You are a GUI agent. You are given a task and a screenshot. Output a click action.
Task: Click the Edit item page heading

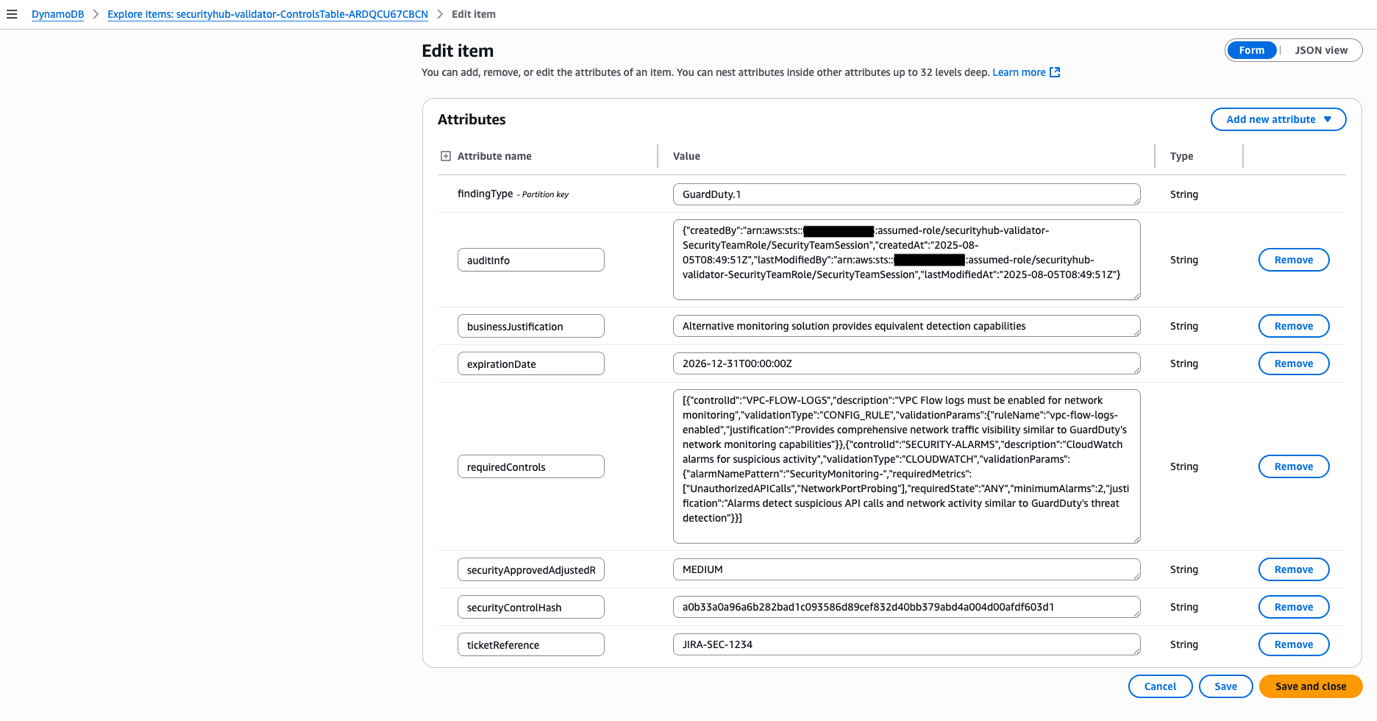click(x=458, y=50)
